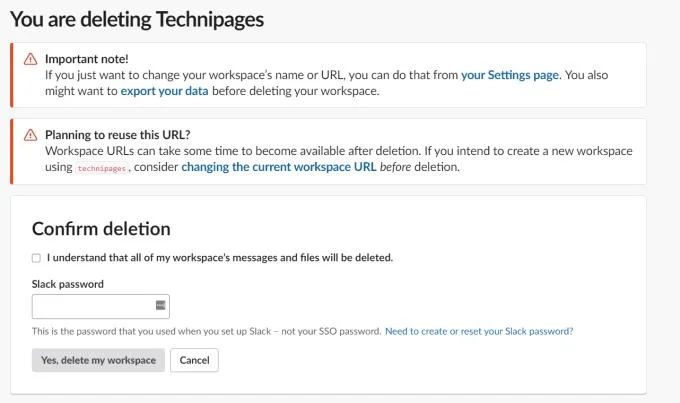The image size is (680, 403).
Task: Click 'This is the password that you used' hint text
Action: [206, 331]
